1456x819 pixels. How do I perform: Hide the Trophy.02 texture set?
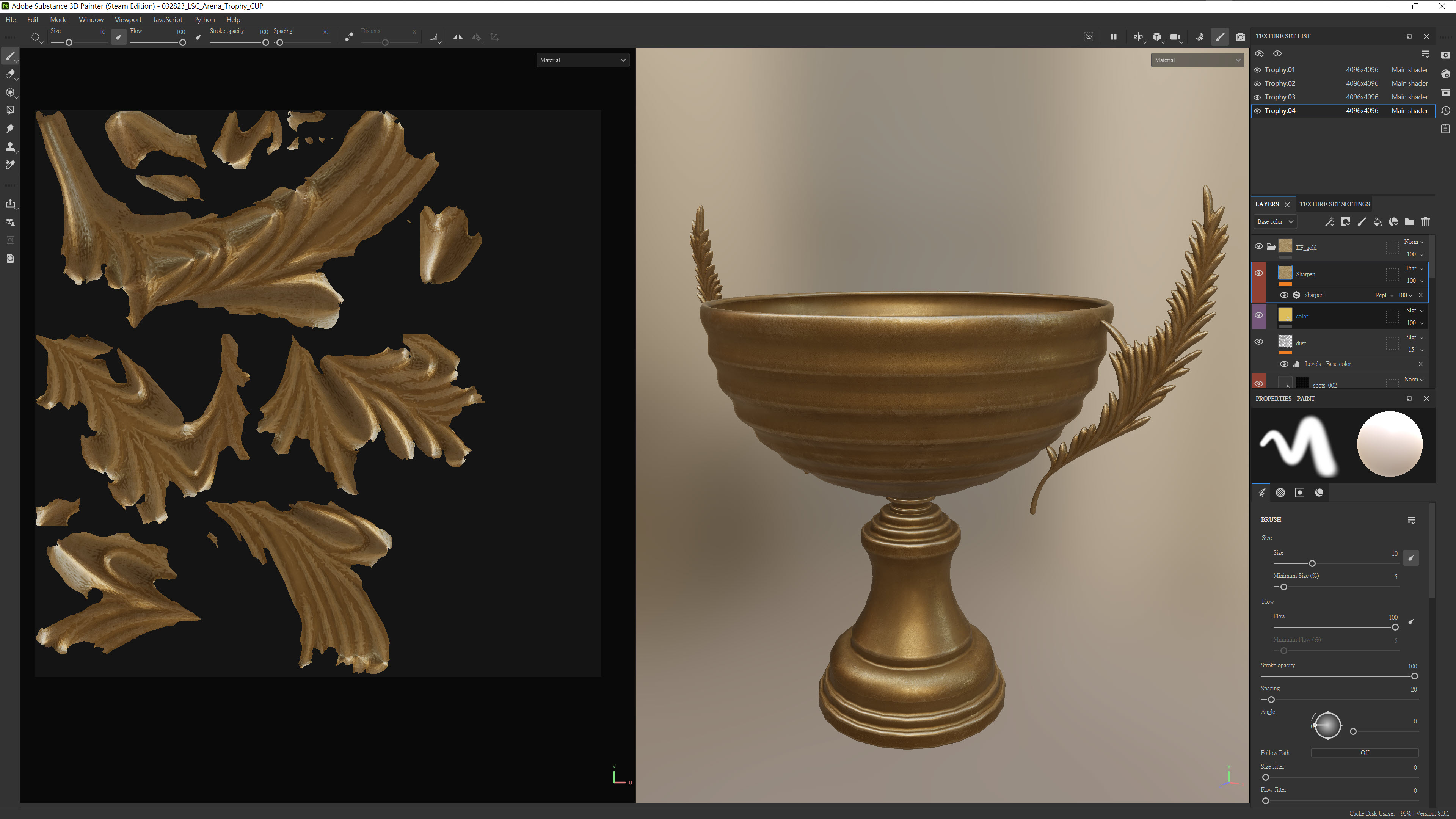tap(1258, 84)
